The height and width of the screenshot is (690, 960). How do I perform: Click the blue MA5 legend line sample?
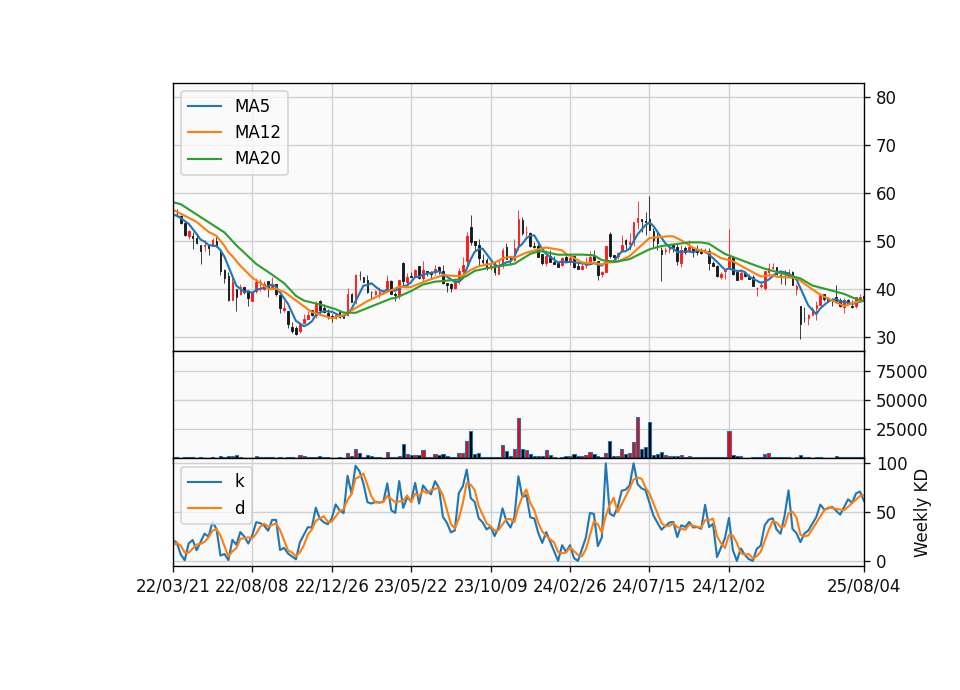point(204,107)
